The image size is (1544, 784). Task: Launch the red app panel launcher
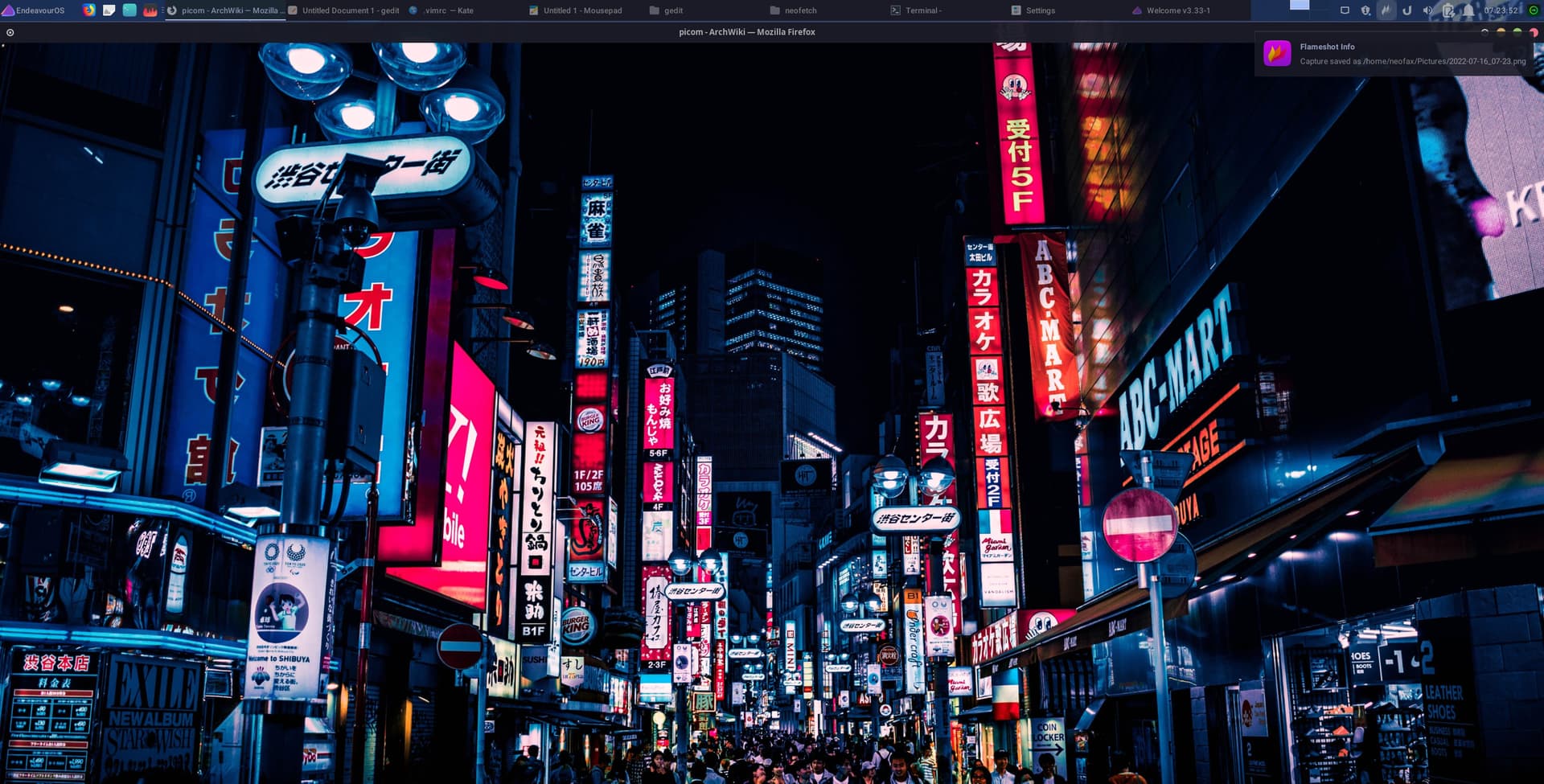point(150,10)
